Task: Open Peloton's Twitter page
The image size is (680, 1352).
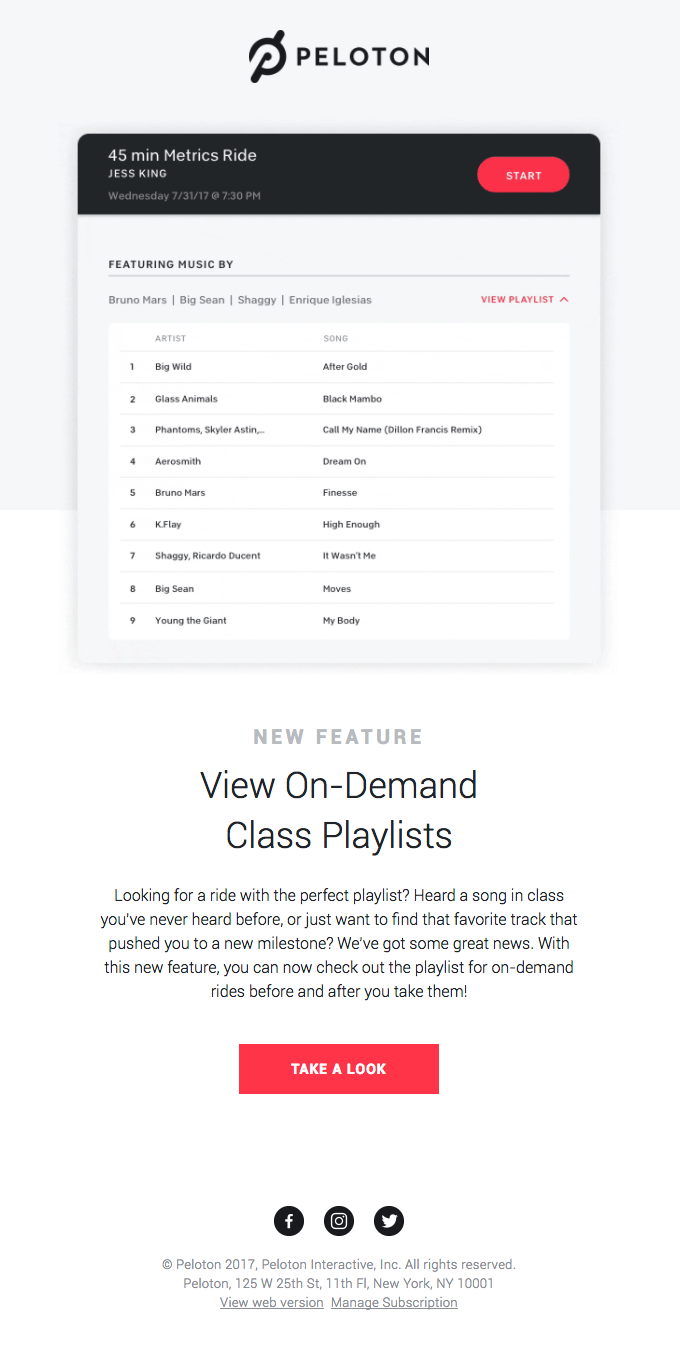Action: pos(389,1221)
